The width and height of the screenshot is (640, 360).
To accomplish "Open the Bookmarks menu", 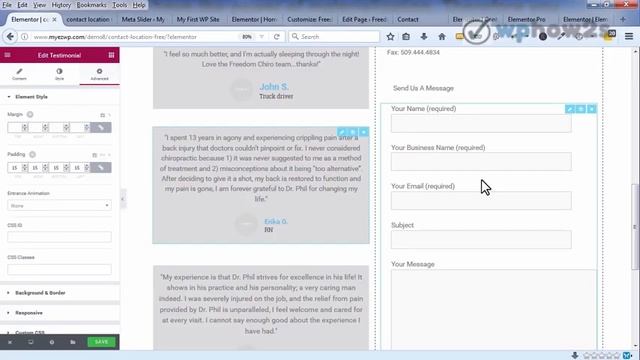I will [x=92, y=5].
